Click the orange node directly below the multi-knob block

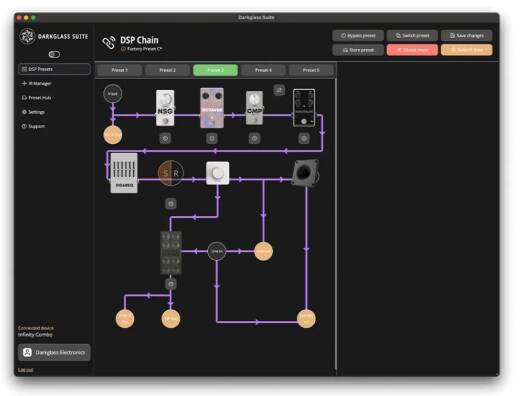click(x=171, y=319)
